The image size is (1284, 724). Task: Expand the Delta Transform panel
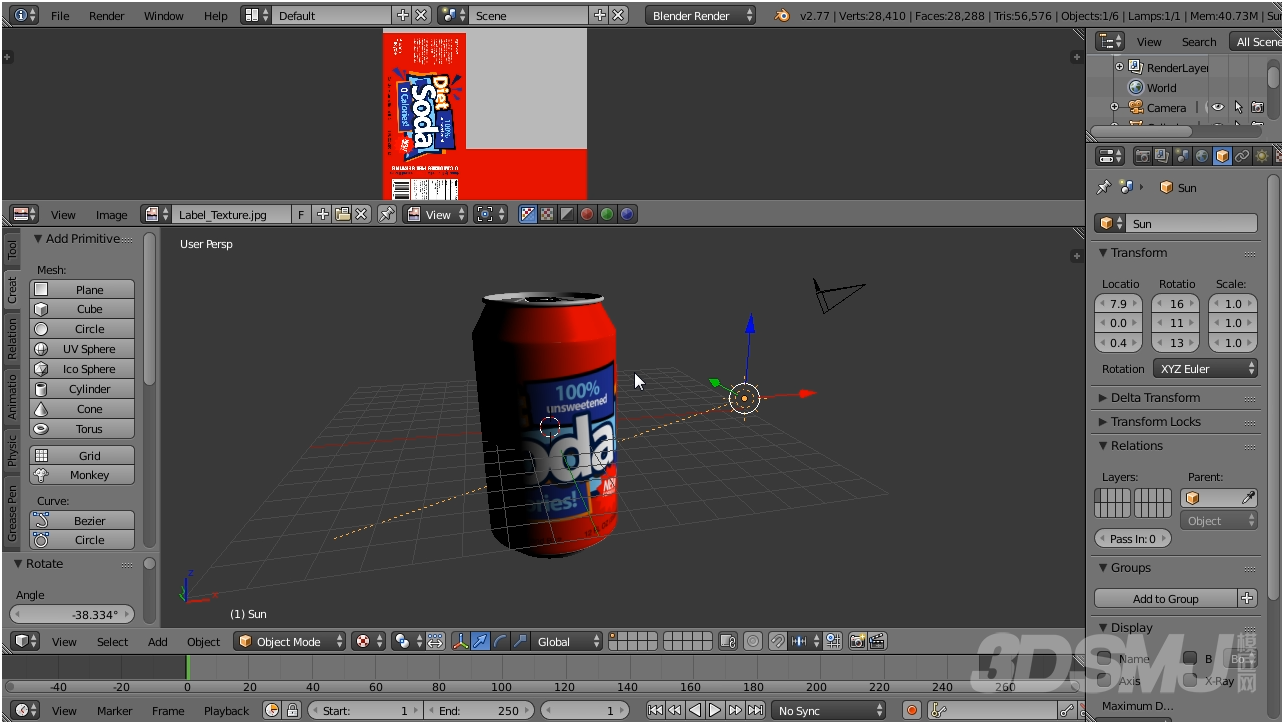click(x=1154, y=397)
